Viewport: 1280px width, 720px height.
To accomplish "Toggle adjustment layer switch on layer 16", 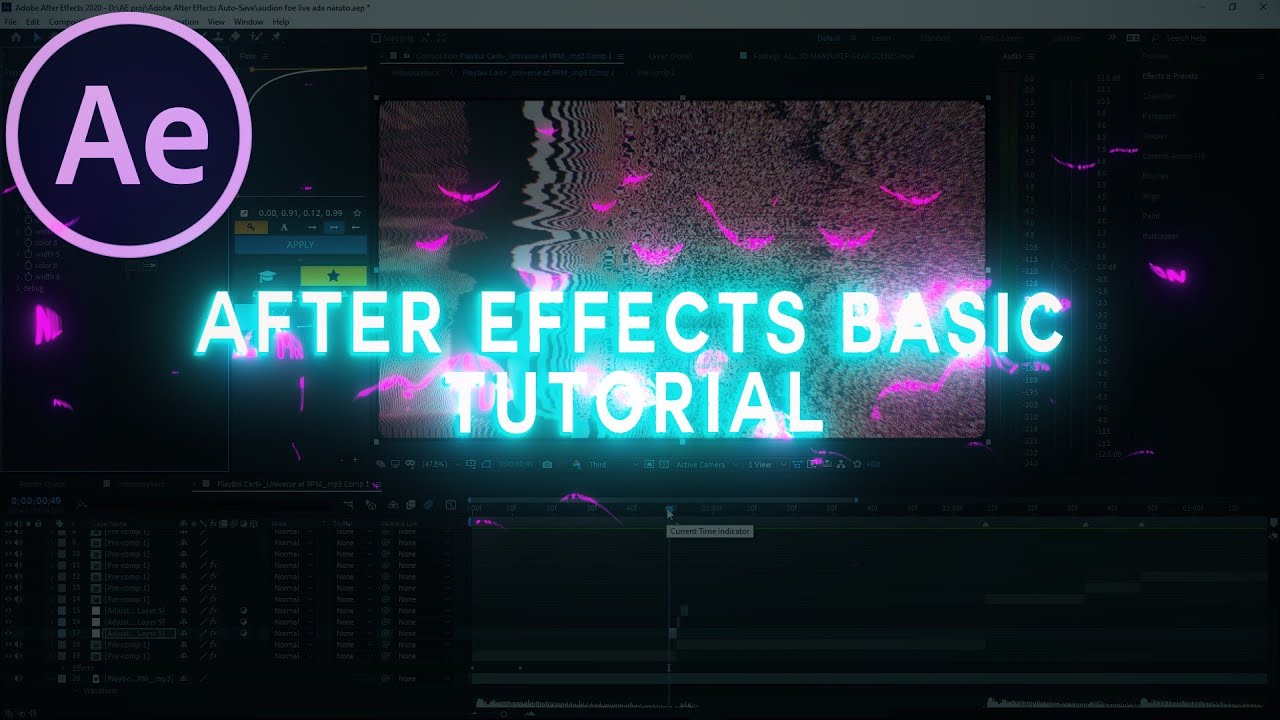I will (244, 622).
